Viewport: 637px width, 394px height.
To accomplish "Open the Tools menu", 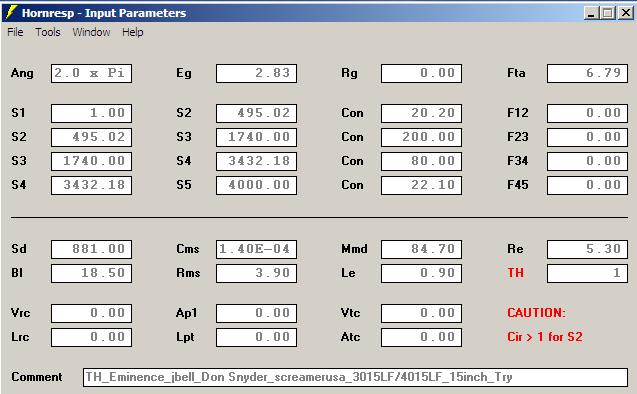I will point(48,32).
